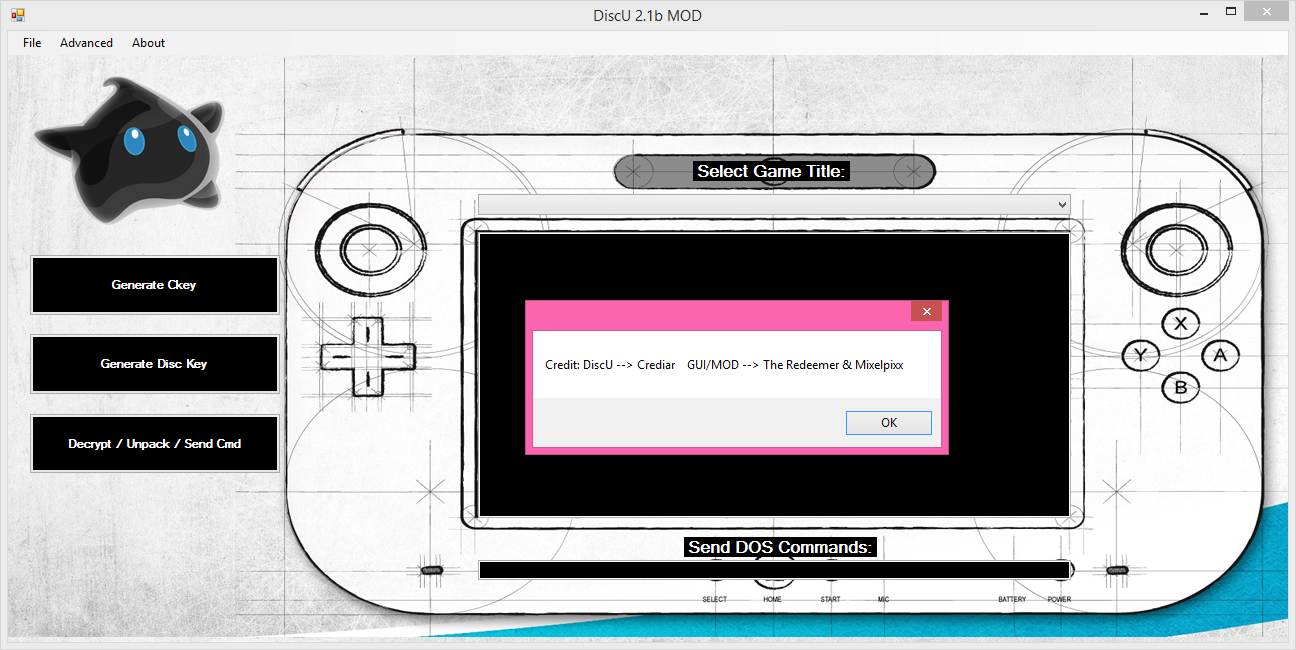Open the File menu
Viewport: 1296px width, 650px height.
pyautogui.click(x=32, y=43)
